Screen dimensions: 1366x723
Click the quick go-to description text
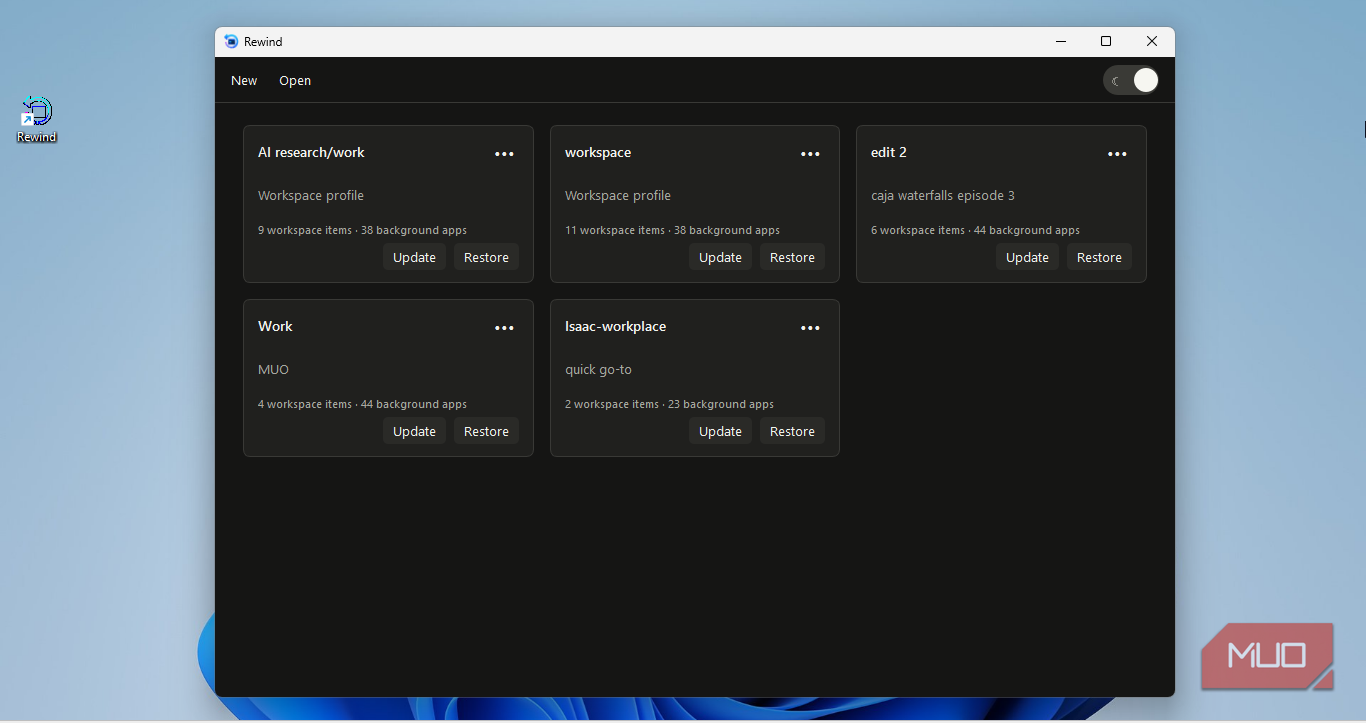click(598, 369)
